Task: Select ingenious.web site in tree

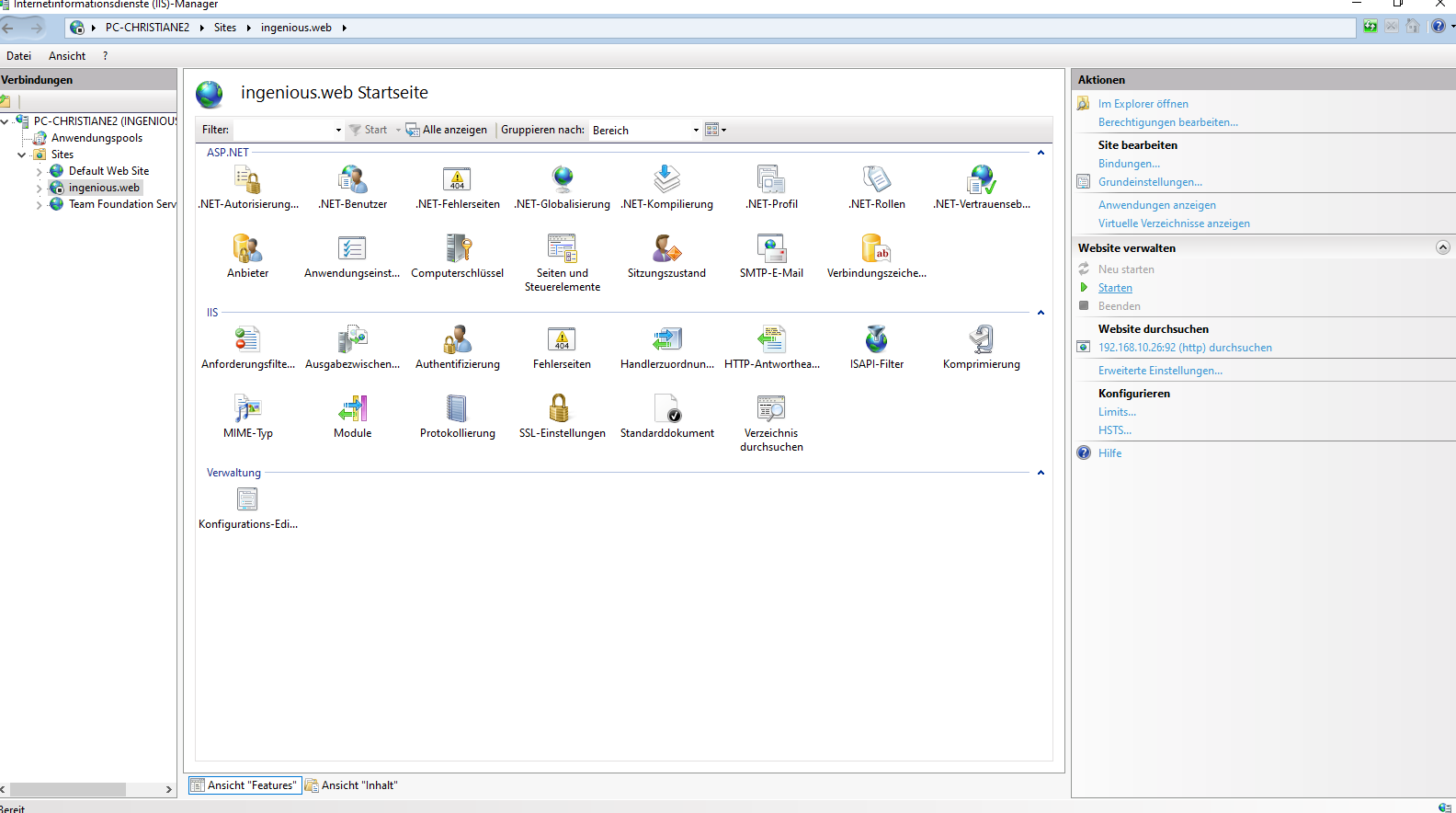Action: [x=104, y=188]
